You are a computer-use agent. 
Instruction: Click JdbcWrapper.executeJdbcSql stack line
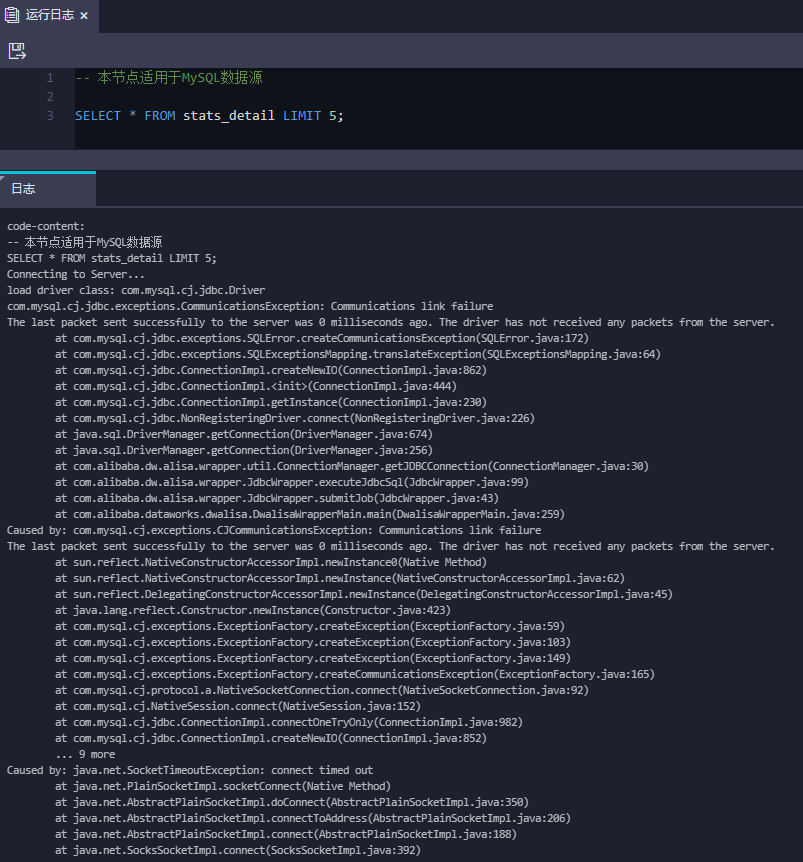pos(292,482)
